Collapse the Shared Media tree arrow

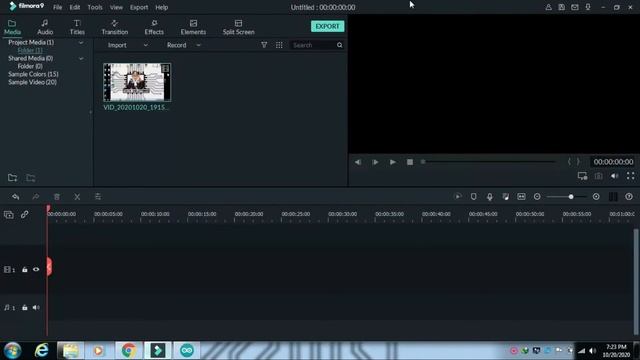pos(81,58)
